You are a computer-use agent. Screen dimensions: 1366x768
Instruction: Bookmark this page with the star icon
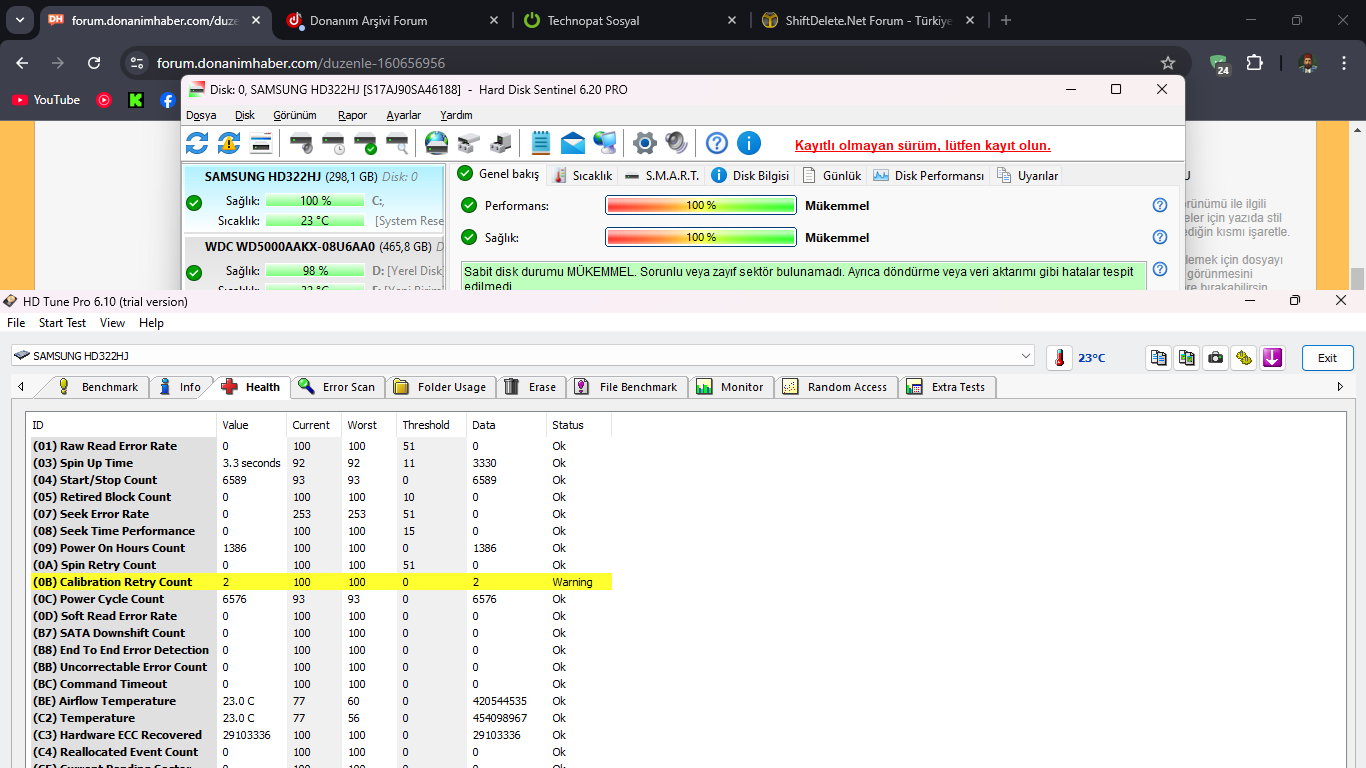(1168, 63)
